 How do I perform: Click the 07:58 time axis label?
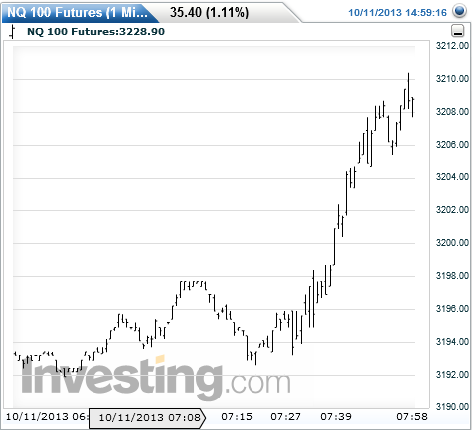coord(412,417)
